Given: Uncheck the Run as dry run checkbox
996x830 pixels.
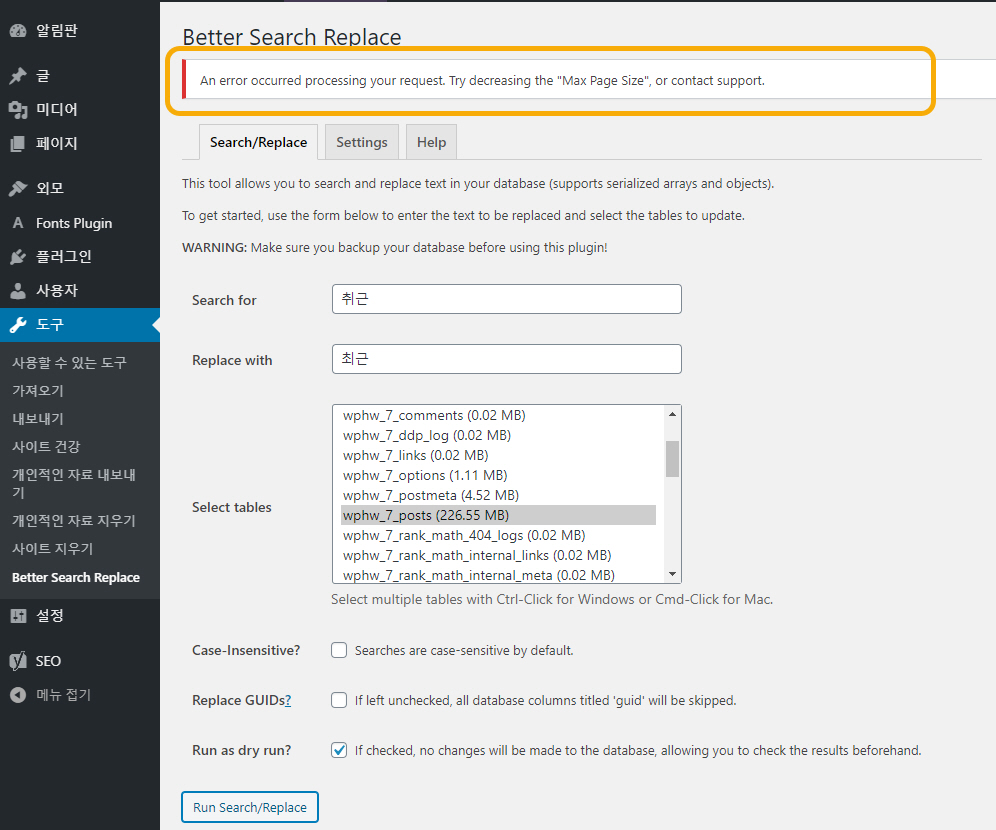Looking at the screenshot, I should pos(339,750).
